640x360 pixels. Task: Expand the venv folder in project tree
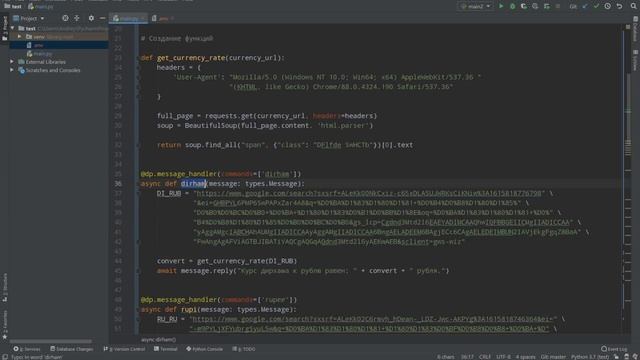(x=19, y=36)
